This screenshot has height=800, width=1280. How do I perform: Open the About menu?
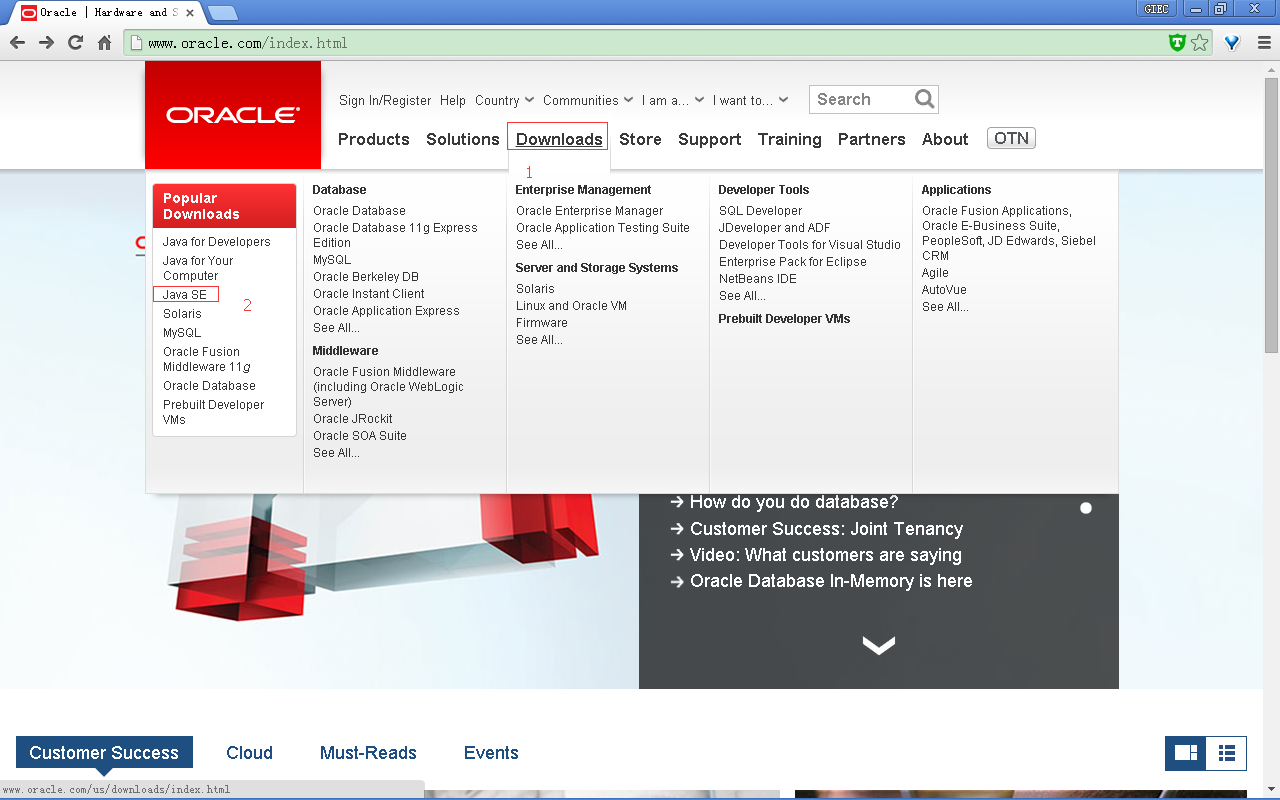945,139
